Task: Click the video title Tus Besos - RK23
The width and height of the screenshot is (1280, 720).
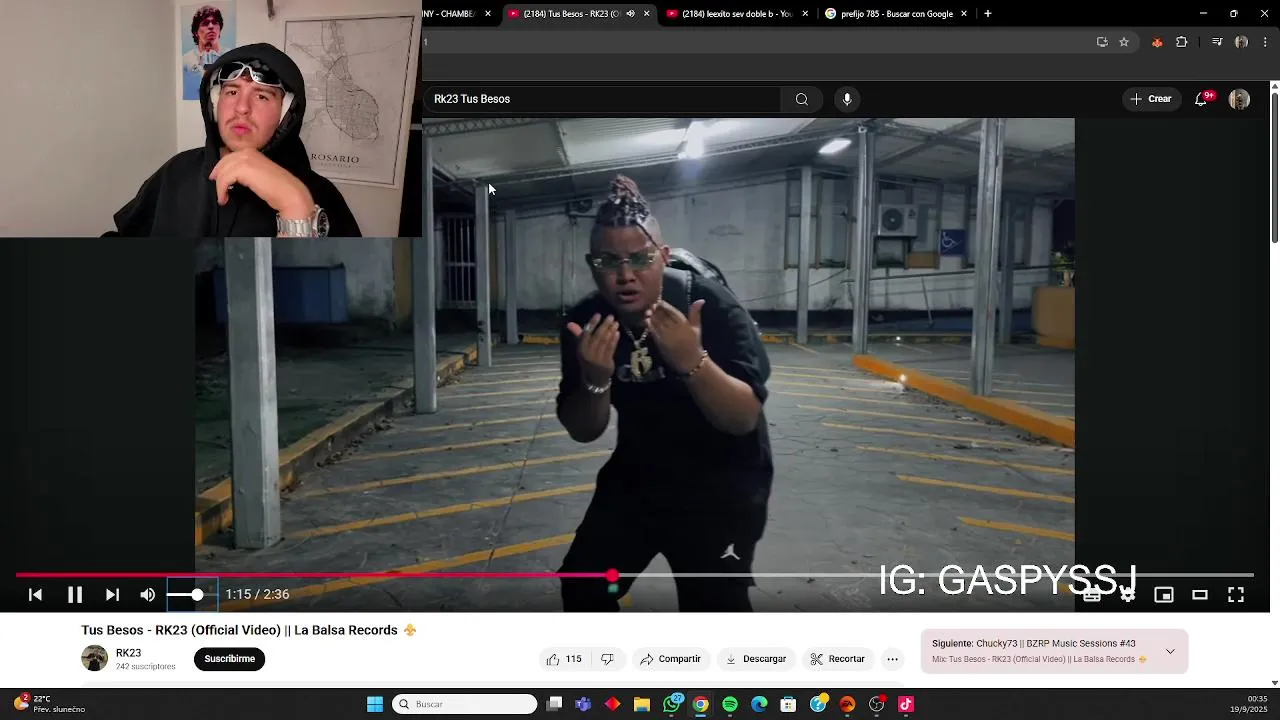Action: point(248,630)
